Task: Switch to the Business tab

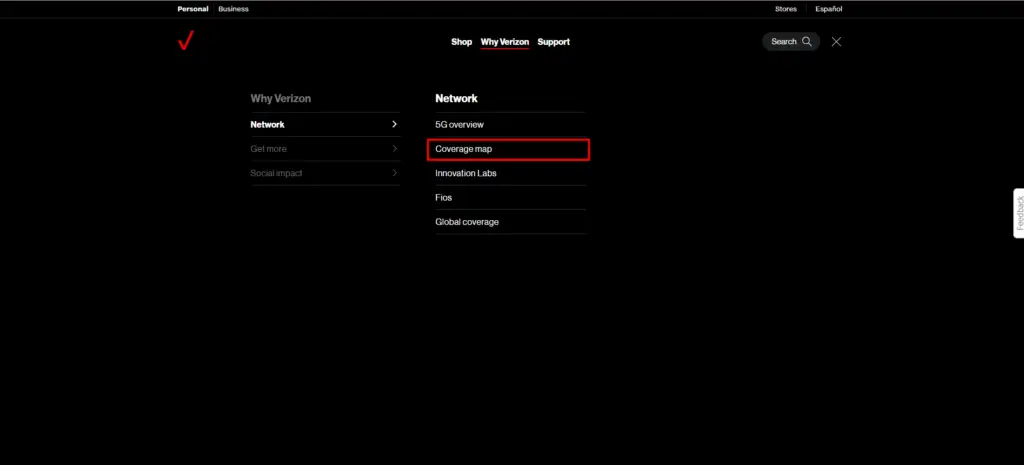Action: (x=233, y=9)
